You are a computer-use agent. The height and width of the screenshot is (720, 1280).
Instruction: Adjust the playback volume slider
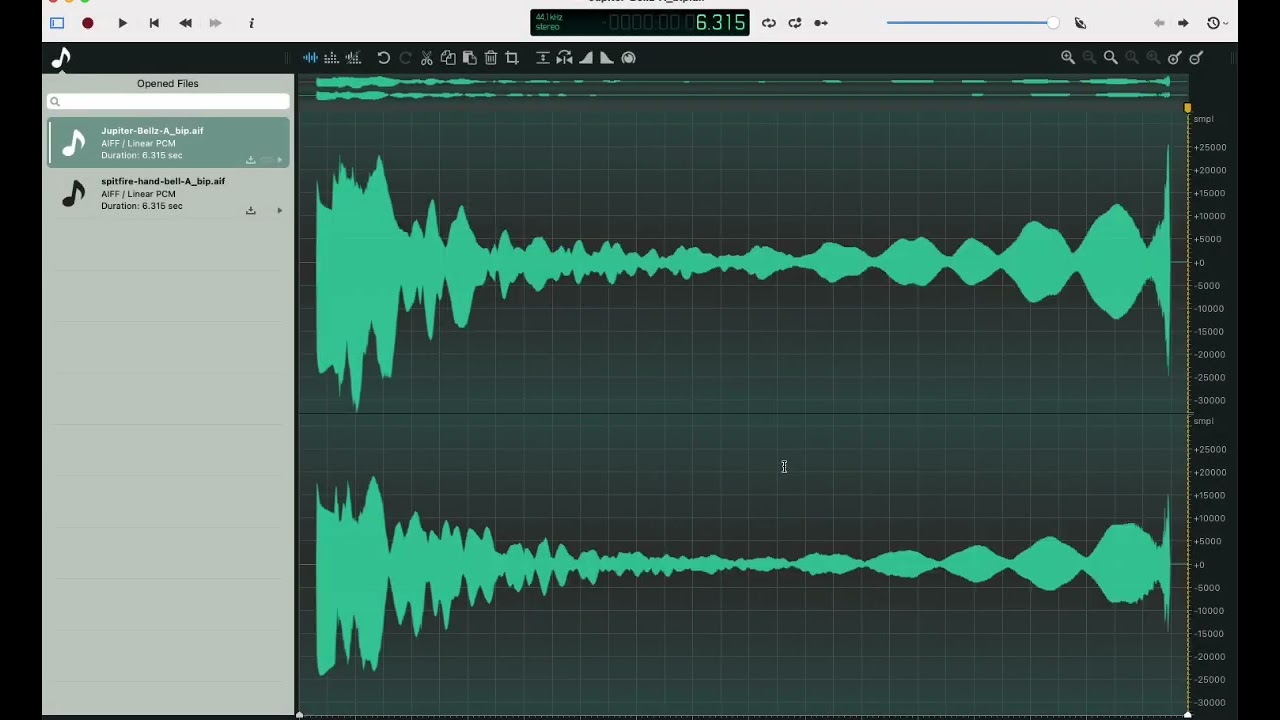click(972, 23)
